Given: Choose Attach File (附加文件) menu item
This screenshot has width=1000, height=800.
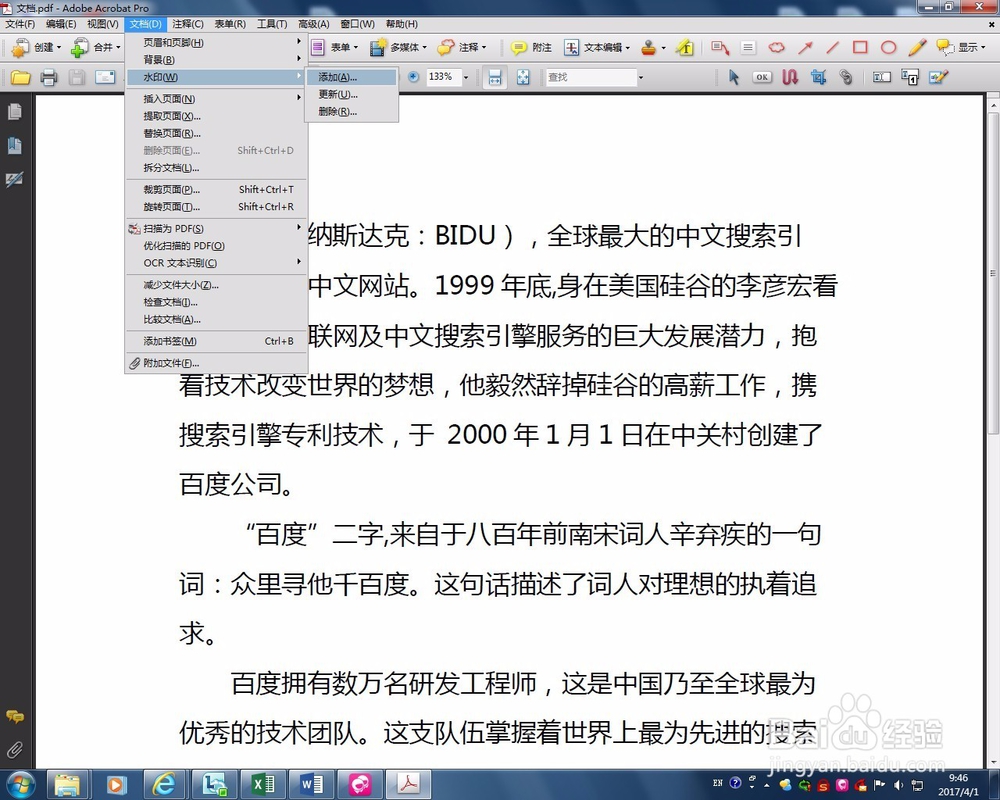Looking at the screenshot, I should coord(216,362).
